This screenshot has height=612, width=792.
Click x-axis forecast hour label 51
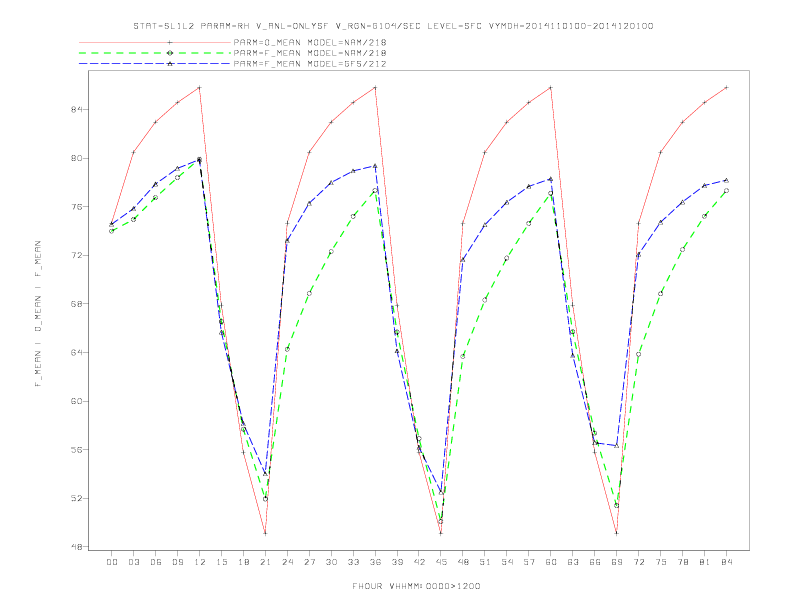pyautogui.click(x=485, y=562)
